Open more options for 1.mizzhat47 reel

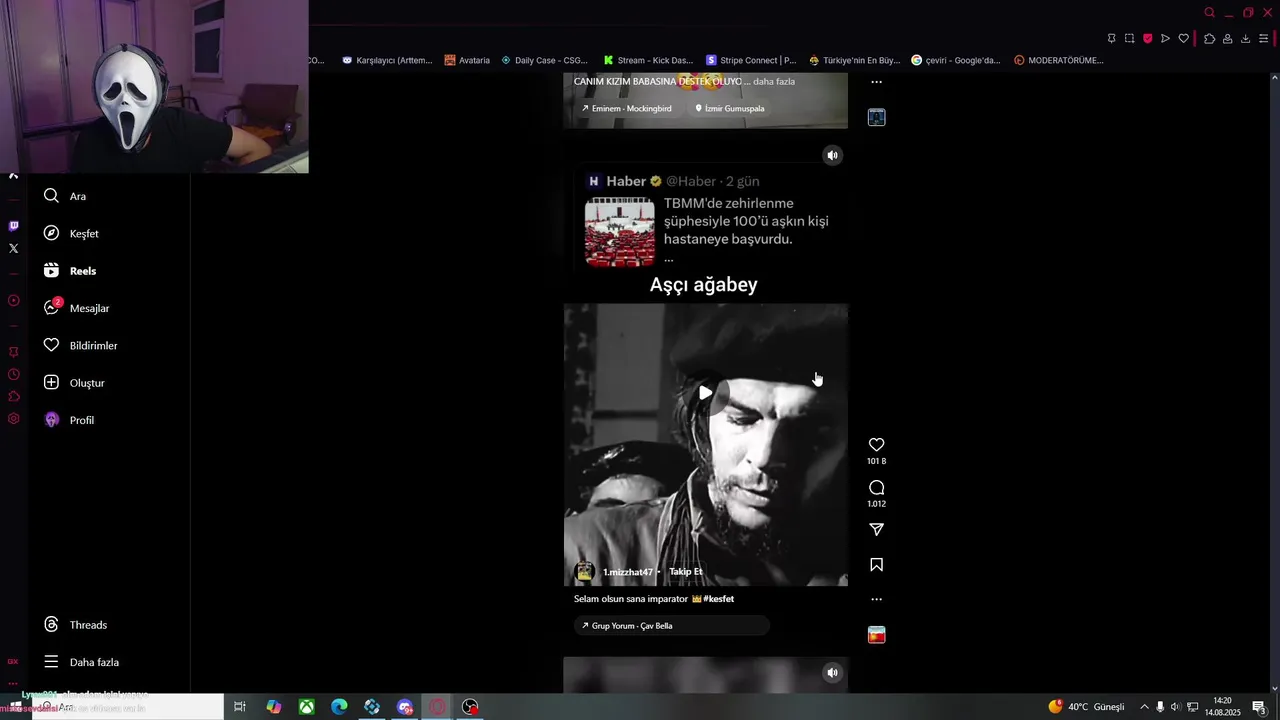click(876, 599)
